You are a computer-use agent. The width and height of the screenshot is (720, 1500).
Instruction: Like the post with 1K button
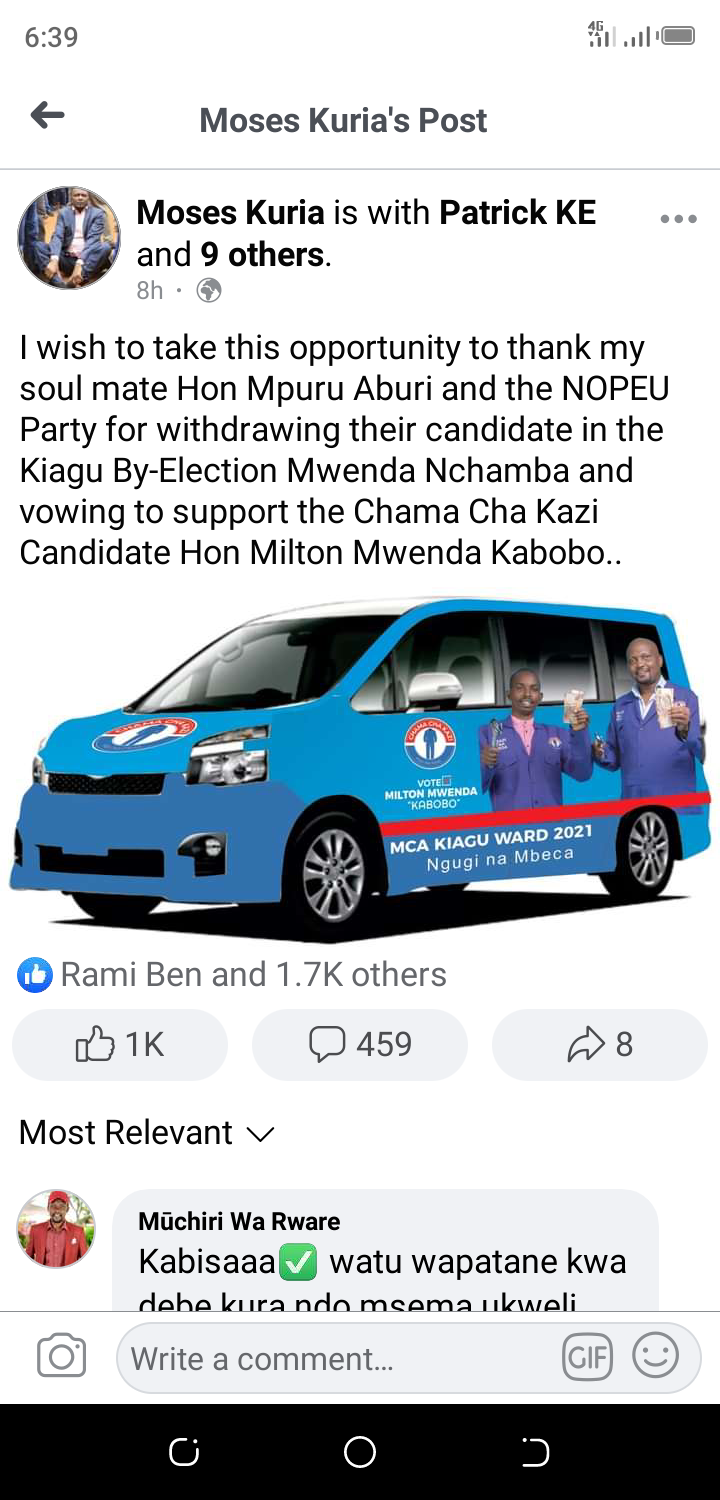click(120, 1045)
